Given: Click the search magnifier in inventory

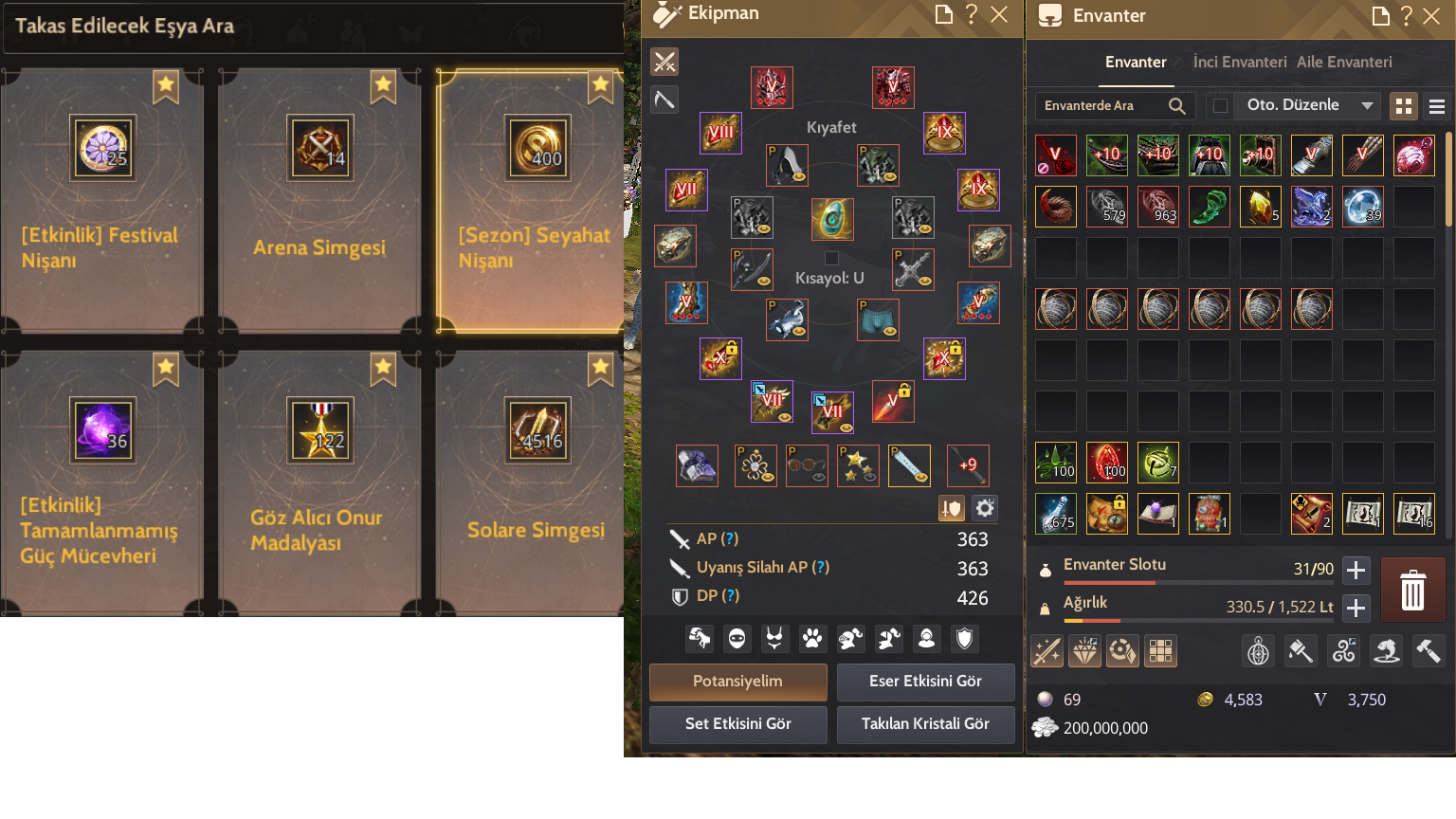Looking at the screenshot, I should pyautogui.click(x=1176, y=106).
